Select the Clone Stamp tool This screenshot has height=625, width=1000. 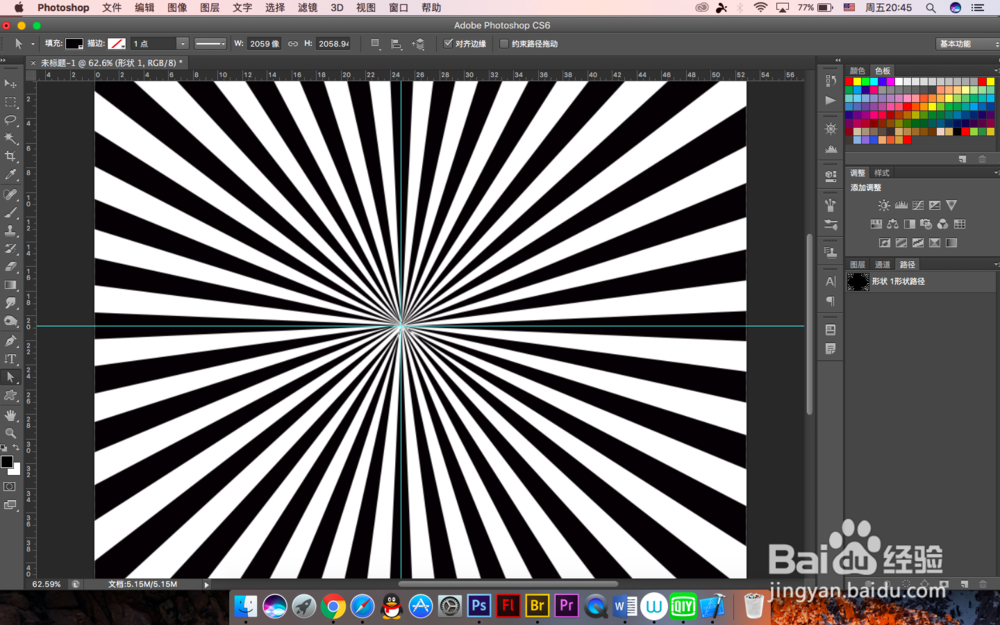coord(10,231)
